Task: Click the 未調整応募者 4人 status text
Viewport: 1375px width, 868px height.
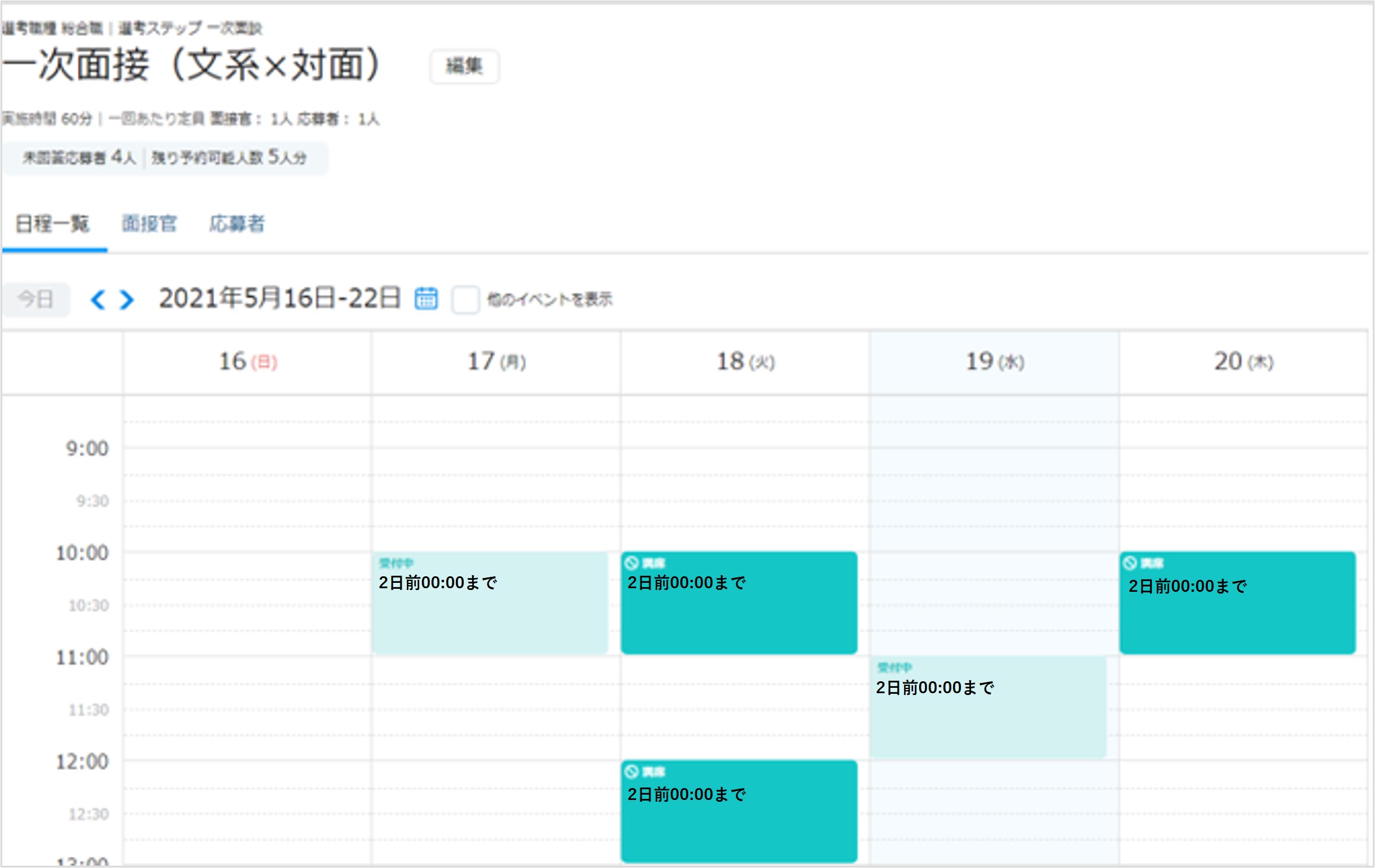Action: click(x=79, y=157)
